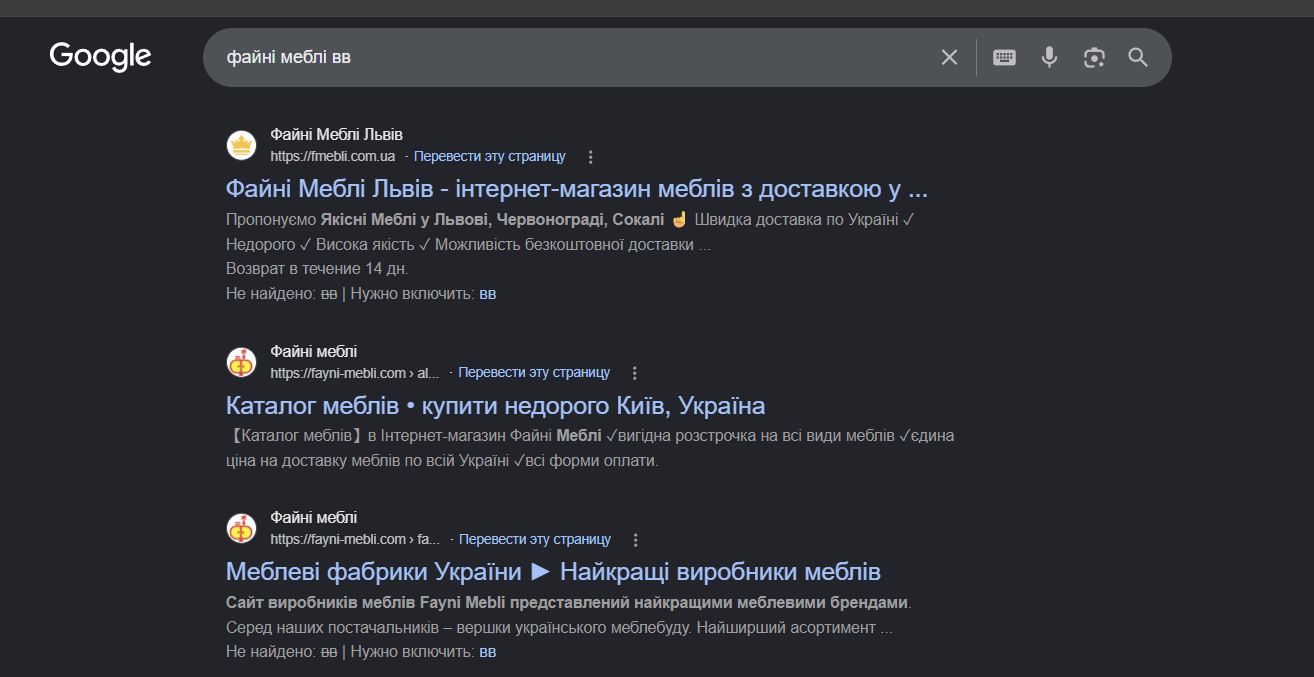Viewport: 1314px width, 677px height.
Task: Start voice search with microphone icon
Action: point(1049,57)
